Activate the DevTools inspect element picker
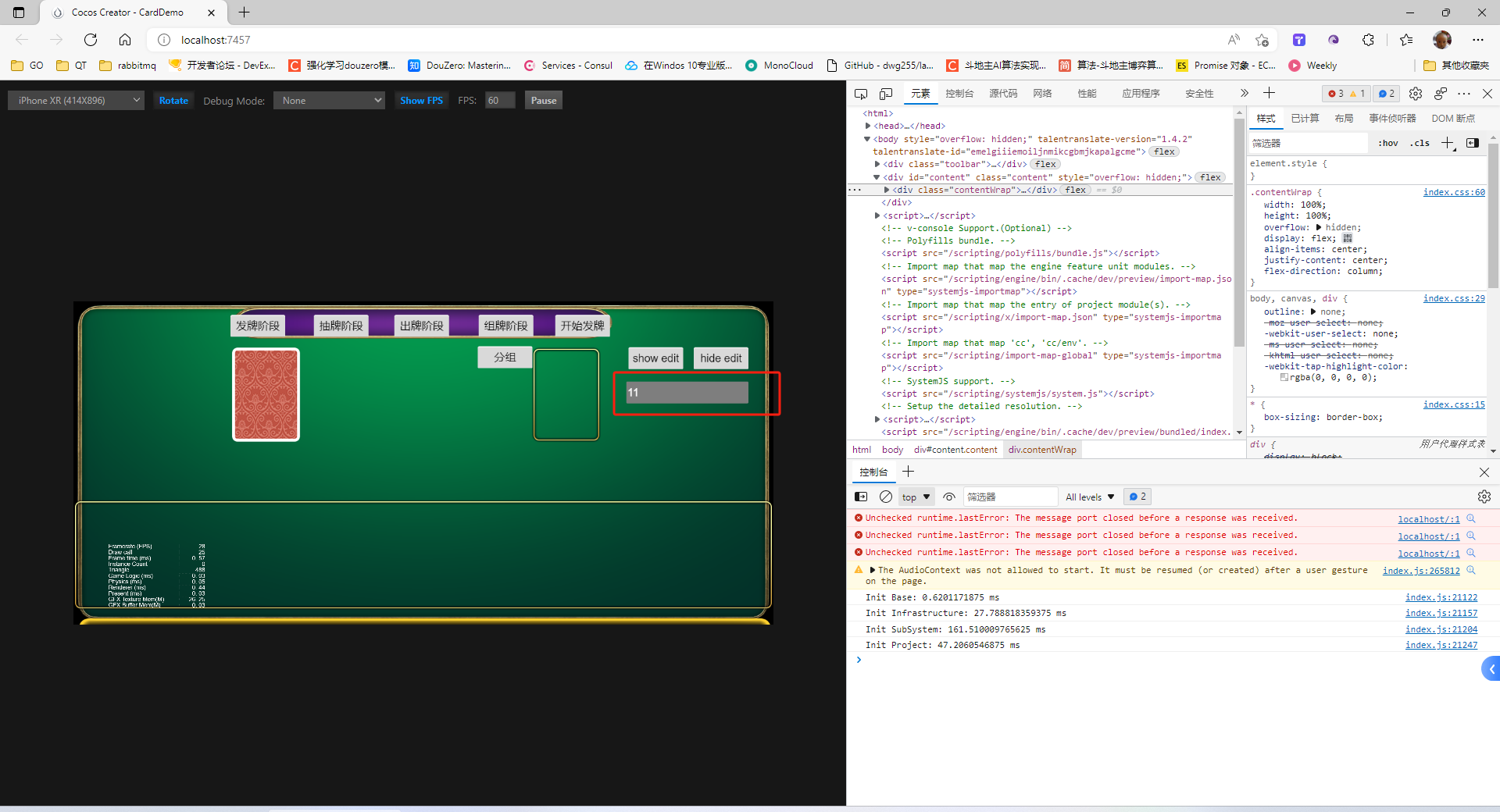The width and height of the screenshot is (1500, 812). tap(861, 94)
